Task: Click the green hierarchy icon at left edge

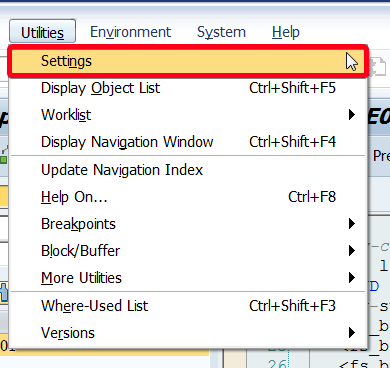Action: pyautogui.click(x=3, y=155)
